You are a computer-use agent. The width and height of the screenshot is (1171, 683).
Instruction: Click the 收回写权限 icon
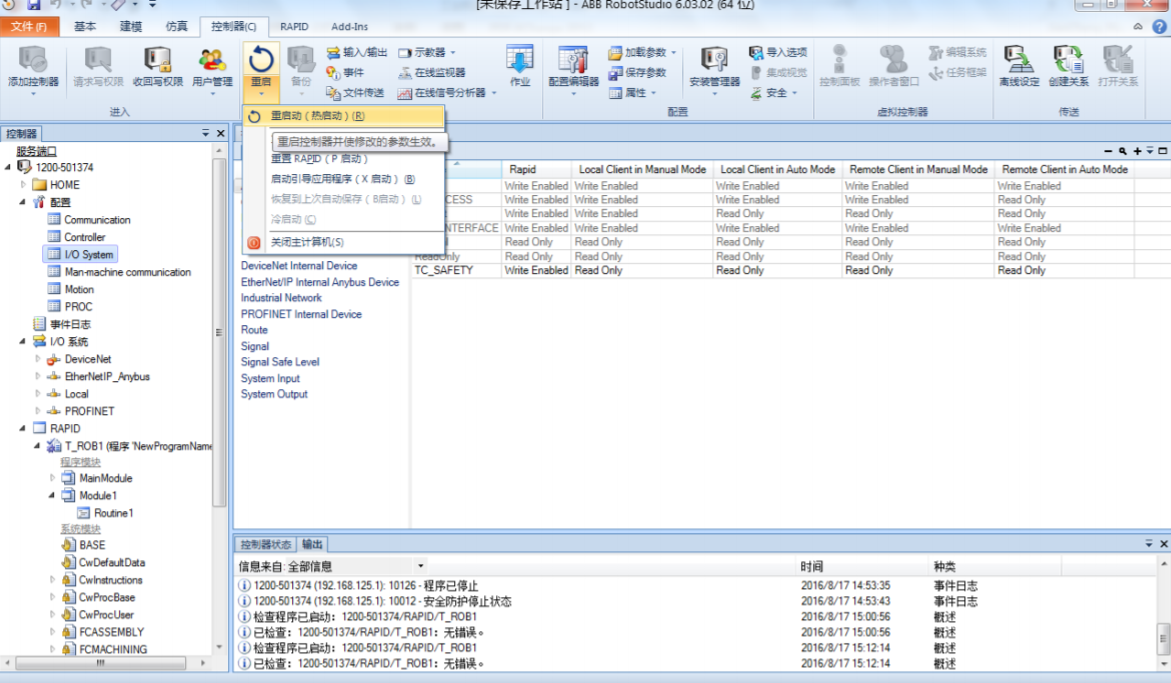pyautogui.click(x=158, y=67)
